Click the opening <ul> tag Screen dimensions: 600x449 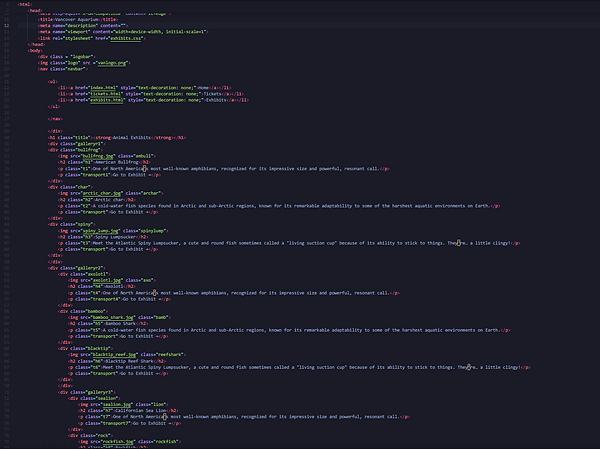pyautogui.click(x=53, y=82)
